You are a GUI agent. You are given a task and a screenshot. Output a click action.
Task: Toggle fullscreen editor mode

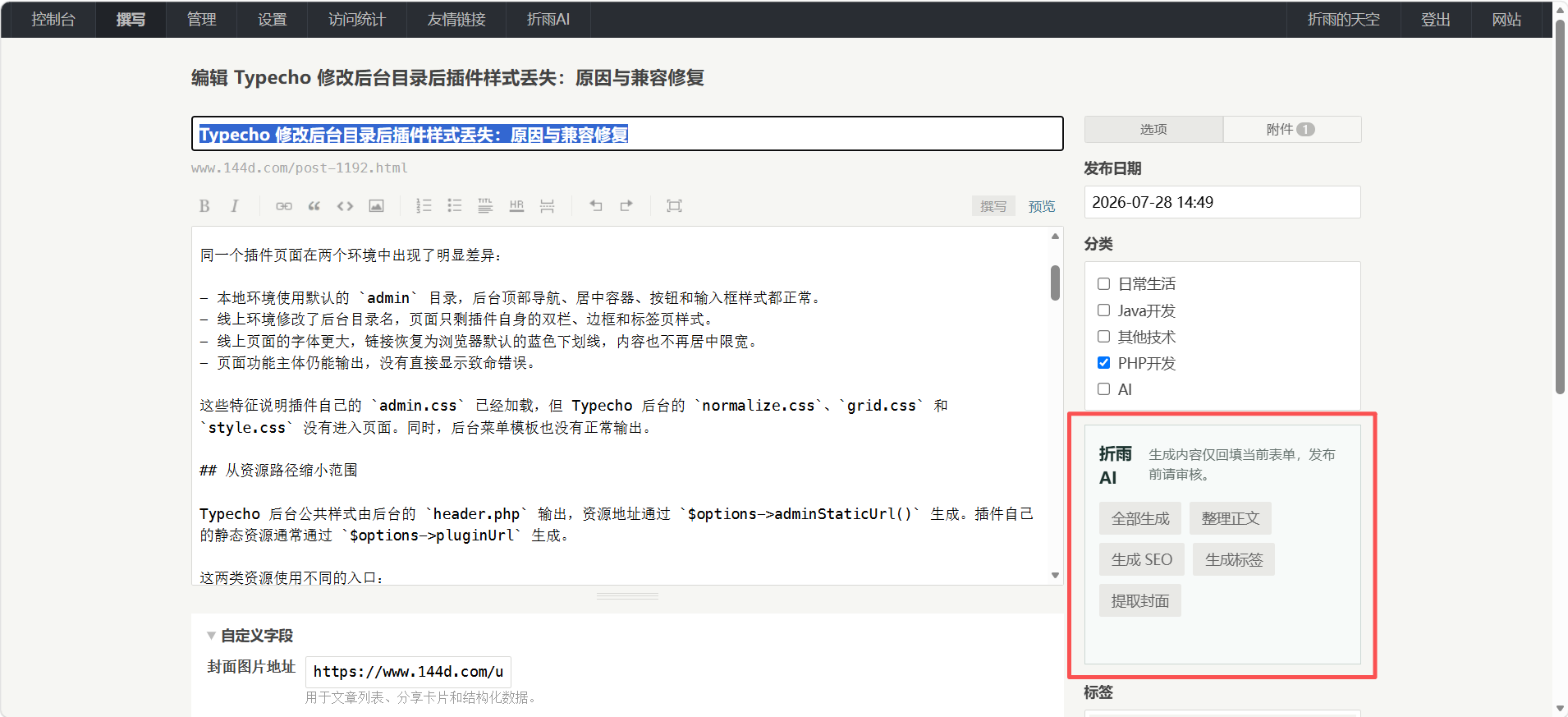click(674, 206)
